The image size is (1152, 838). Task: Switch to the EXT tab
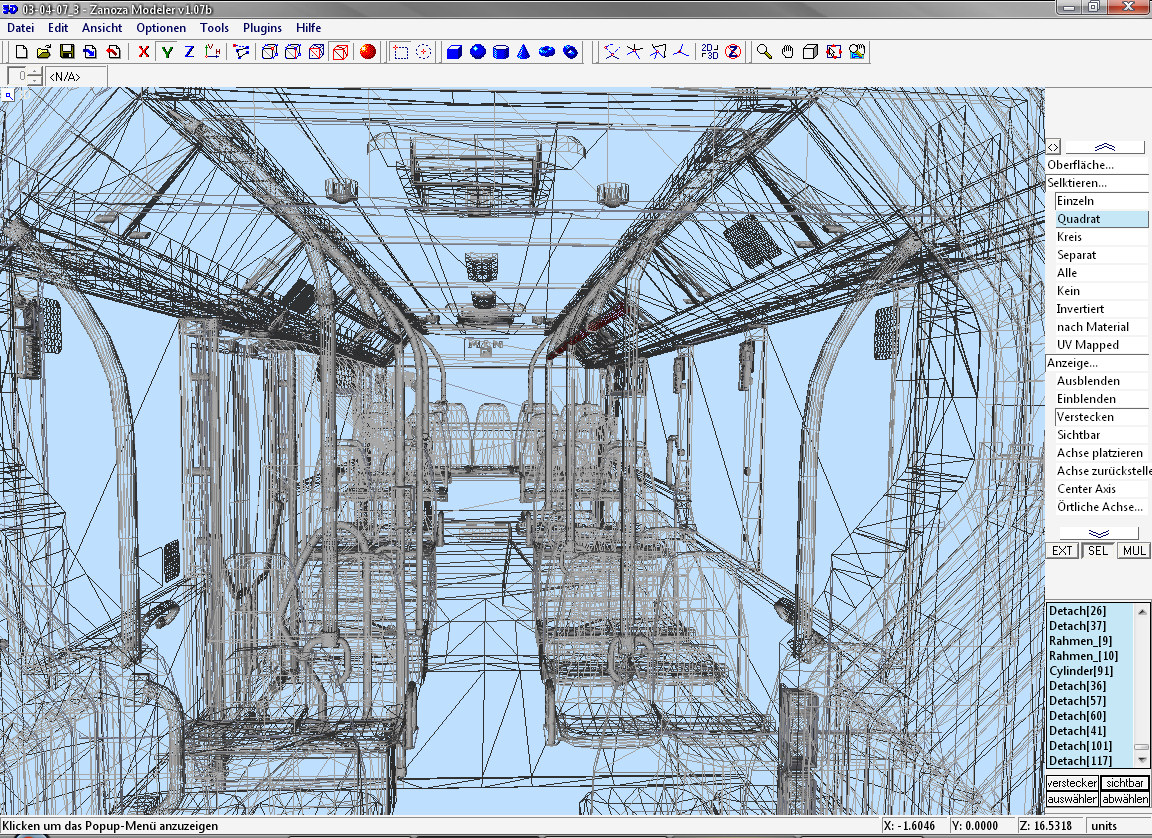tap(1062, 551)
